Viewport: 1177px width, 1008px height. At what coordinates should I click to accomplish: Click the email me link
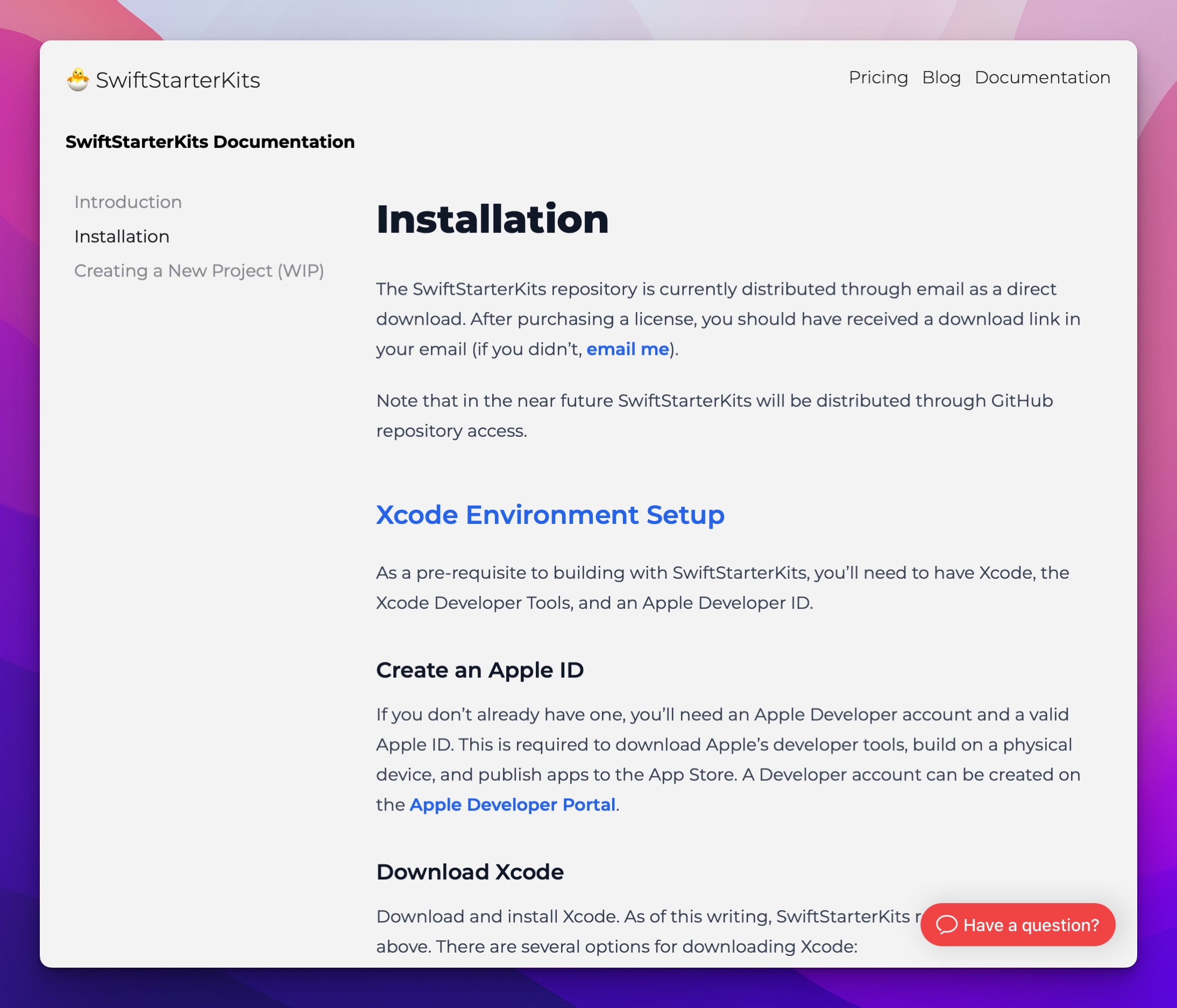pos(627,349)
